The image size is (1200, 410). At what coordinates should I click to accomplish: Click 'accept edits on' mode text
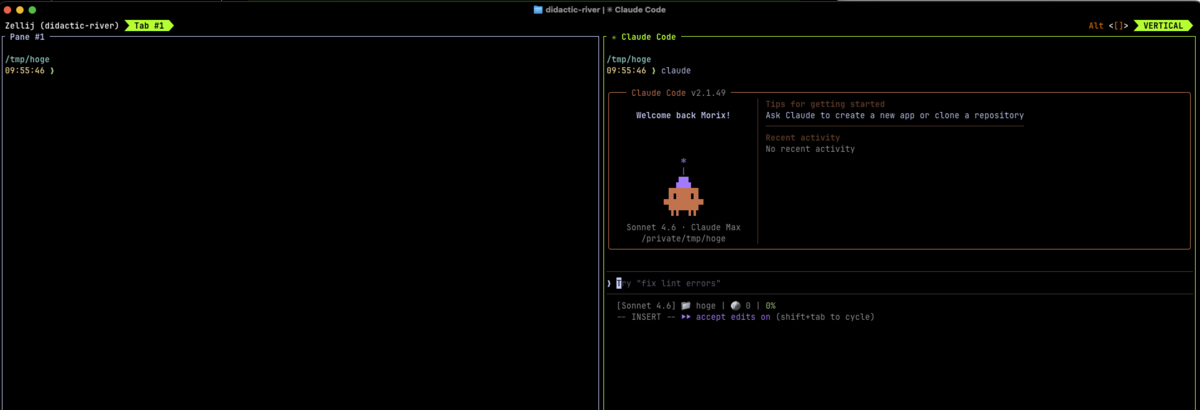(734, 317)
